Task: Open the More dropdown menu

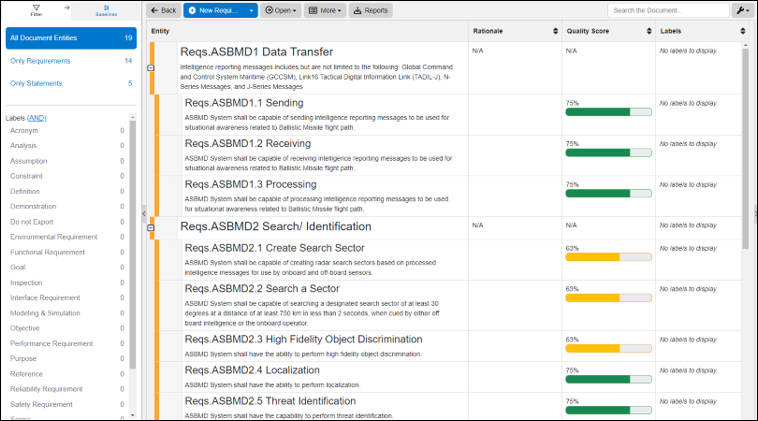Action: pos(325,10)
